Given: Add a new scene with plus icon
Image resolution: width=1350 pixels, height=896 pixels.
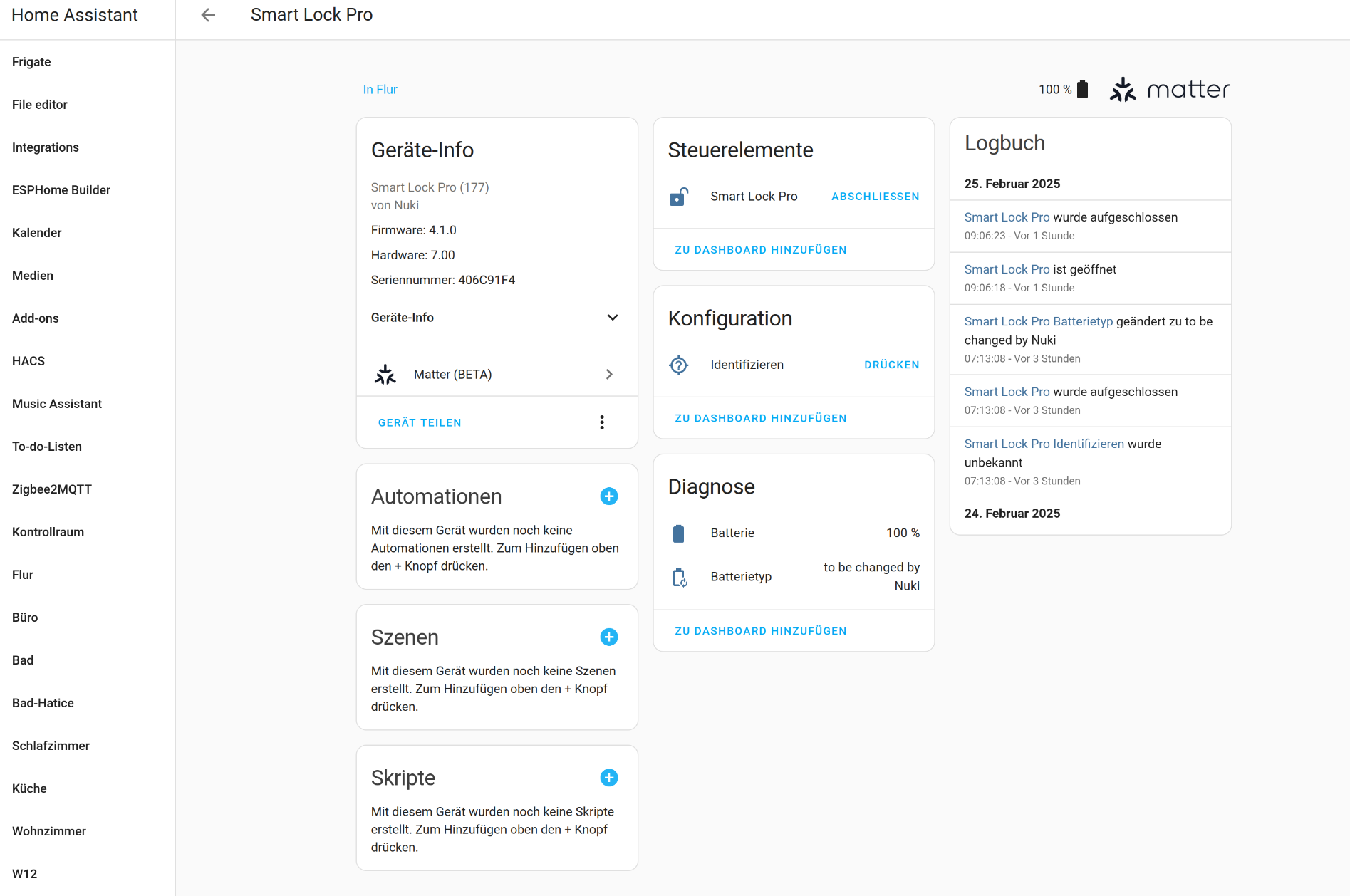Looking at the screenshot, I should tap(608, 637).
